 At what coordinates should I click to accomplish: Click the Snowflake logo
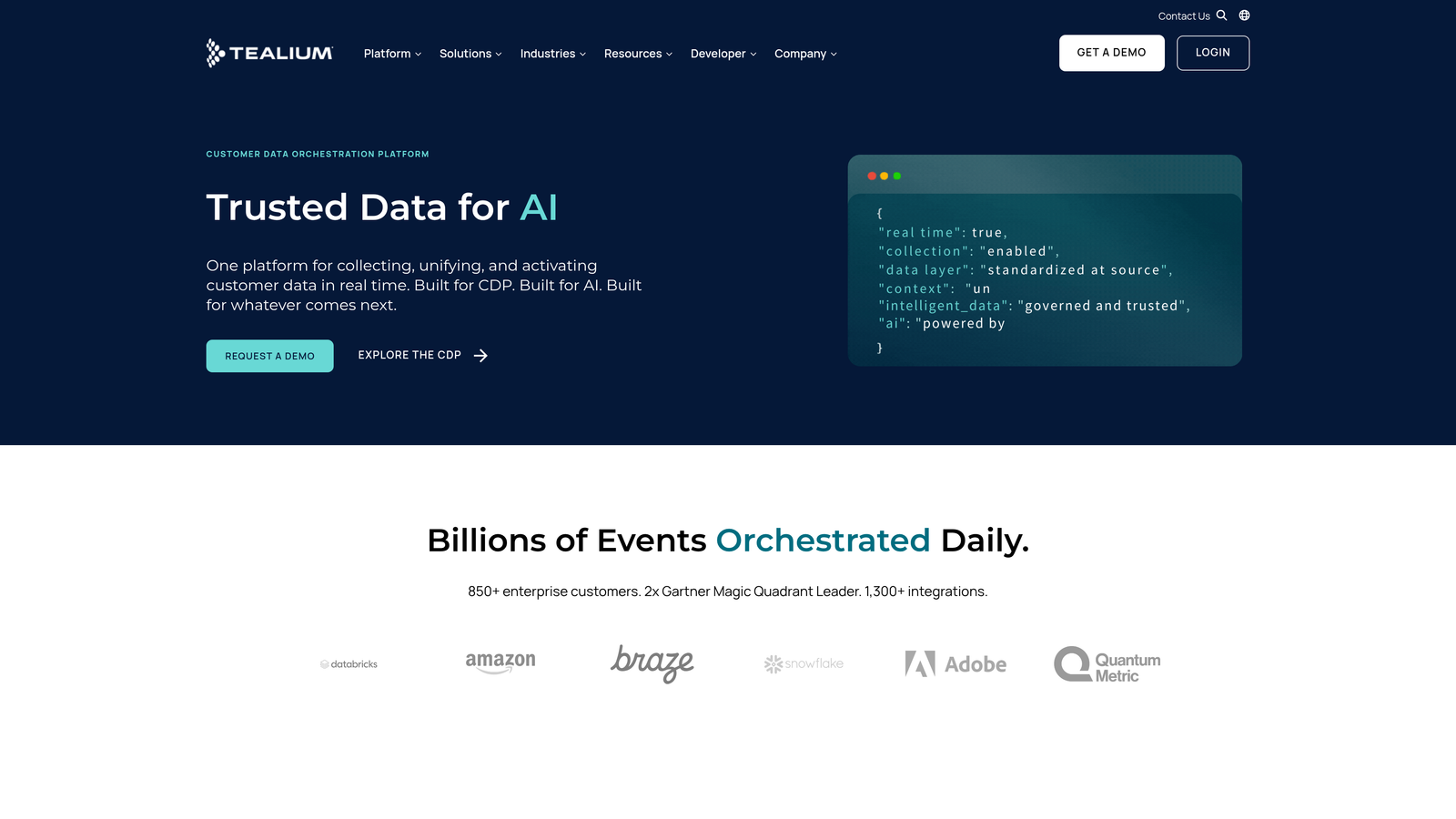804,664
